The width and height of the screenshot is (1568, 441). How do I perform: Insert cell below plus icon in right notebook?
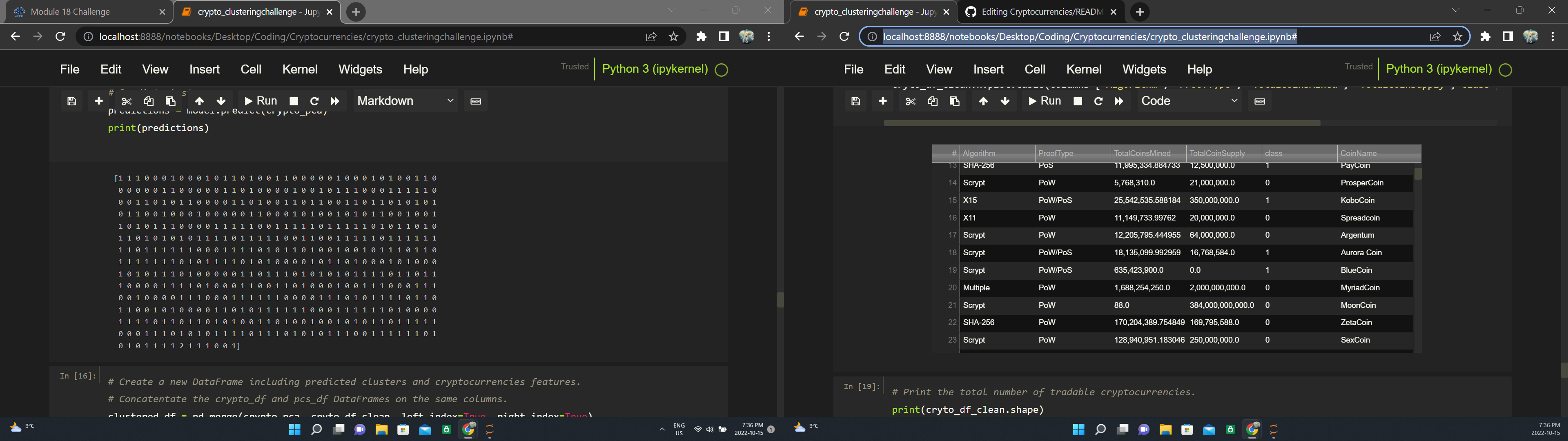882,101
